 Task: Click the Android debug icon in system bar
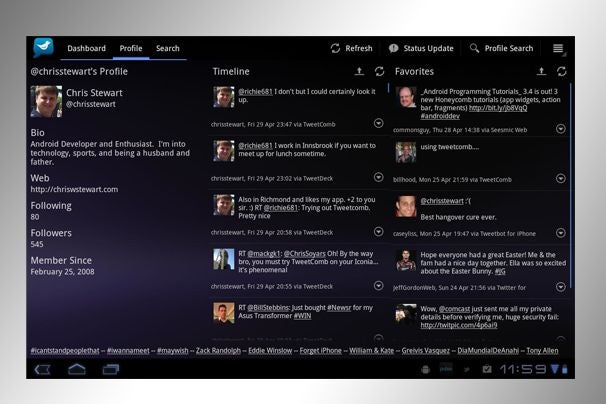point(426,370)
